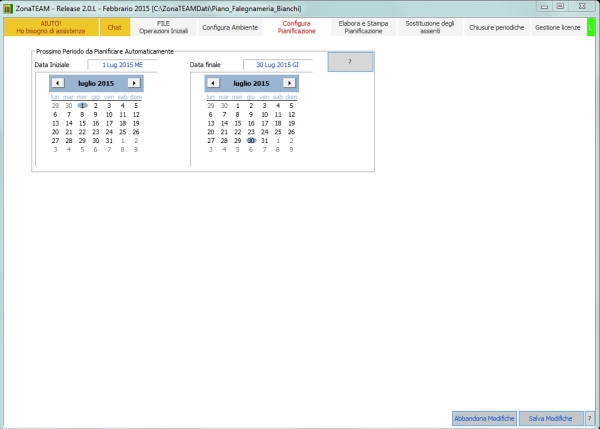Minimize the ZonaTEAM window

point(545,7)
